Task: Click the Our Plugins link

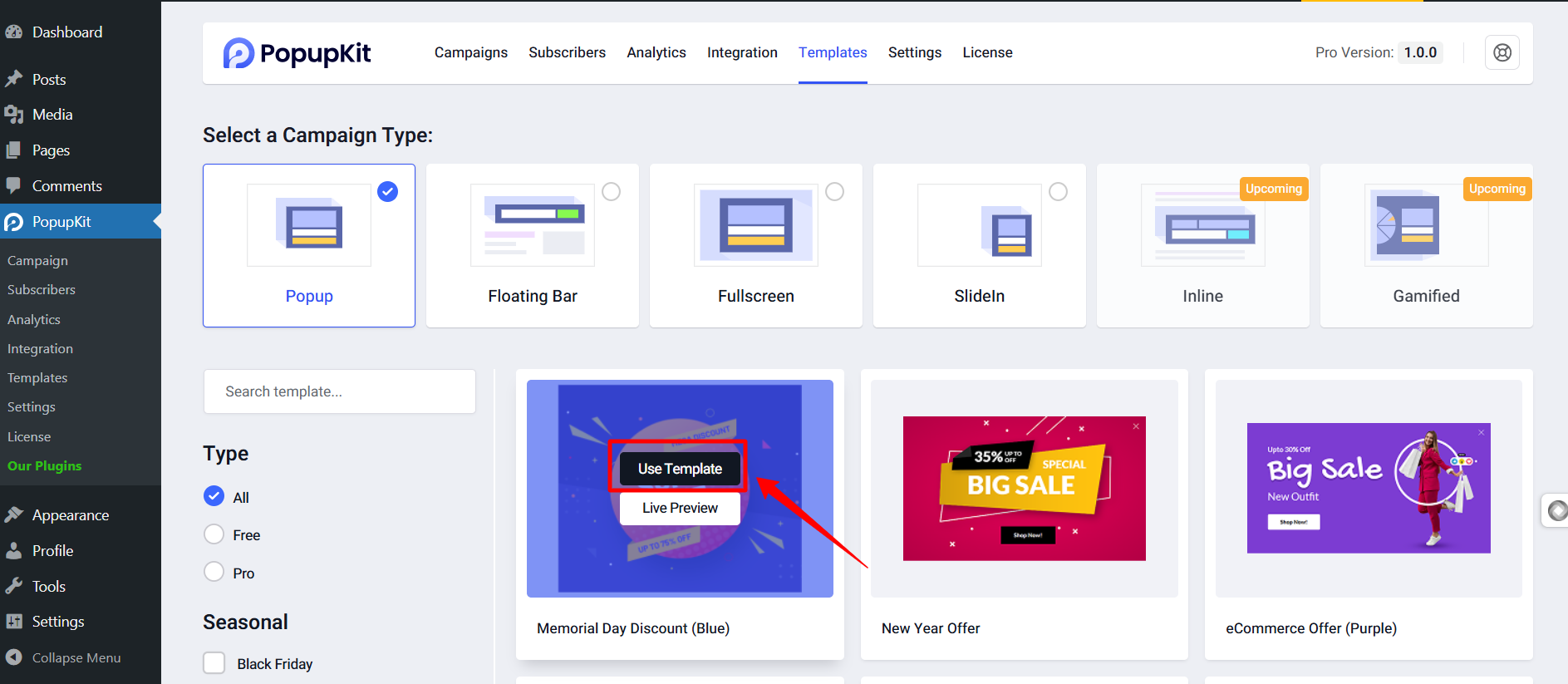Action: (x=45, y=466)
